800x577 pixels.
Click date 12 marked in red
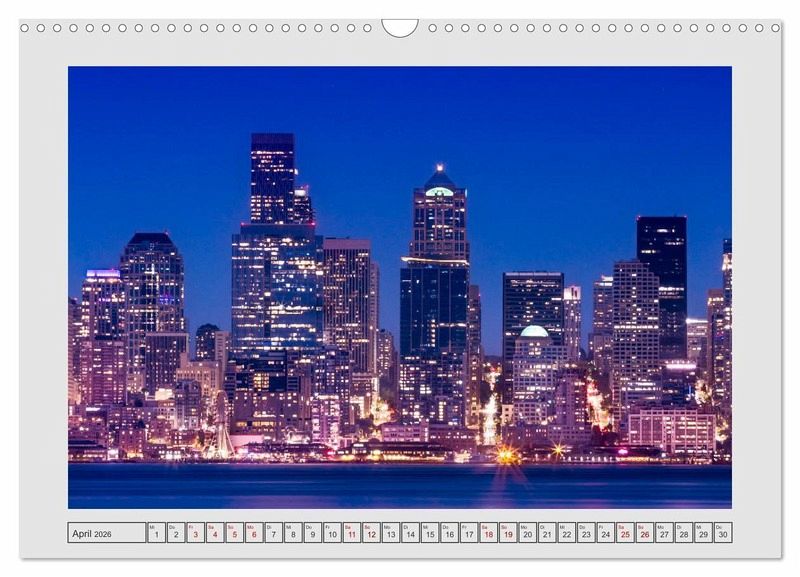(x=371, y=533)
